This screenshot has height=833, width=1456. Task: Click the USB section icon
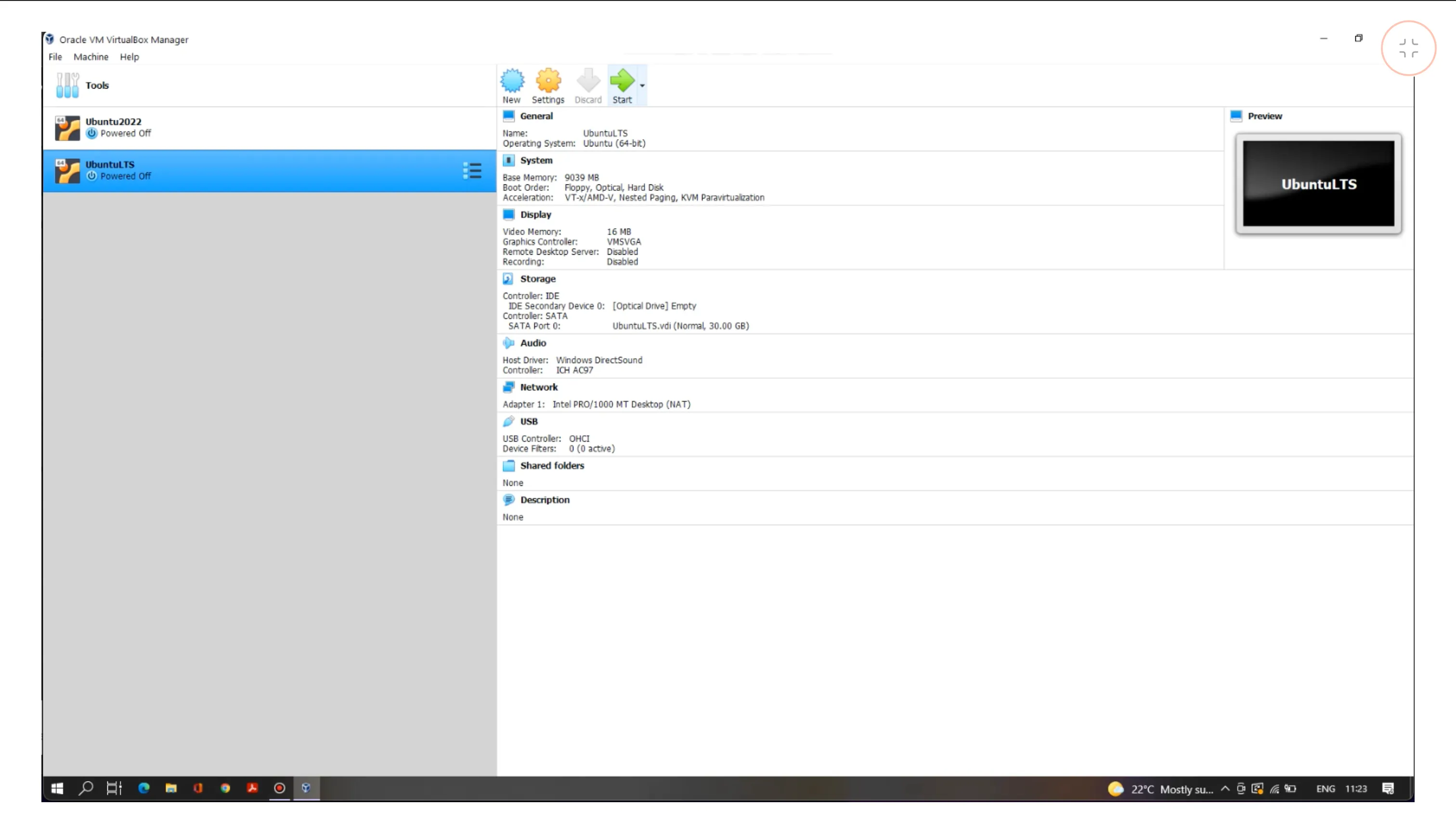coord(508,421)
